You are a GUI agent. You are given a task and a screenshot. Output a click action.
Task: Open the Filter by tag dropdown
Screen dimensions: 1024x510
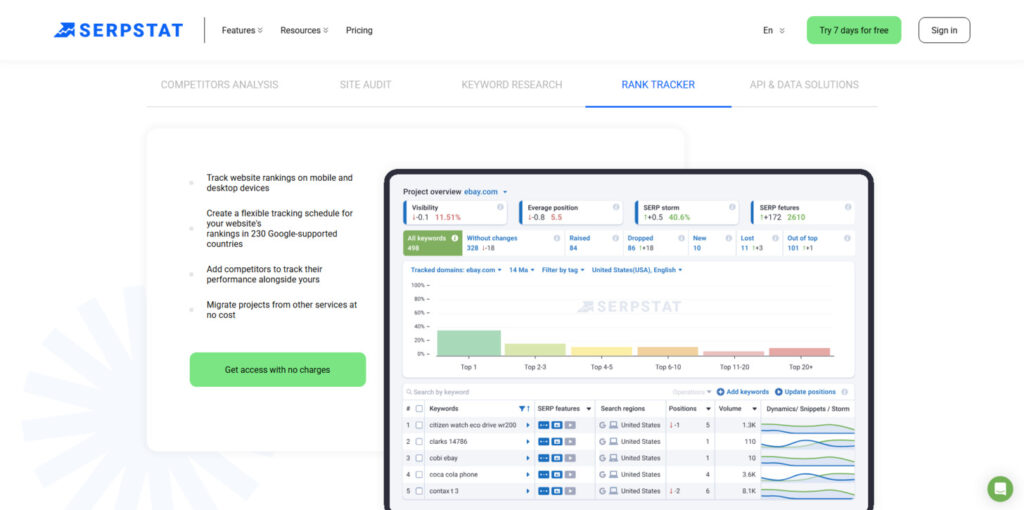click(564, 270)
